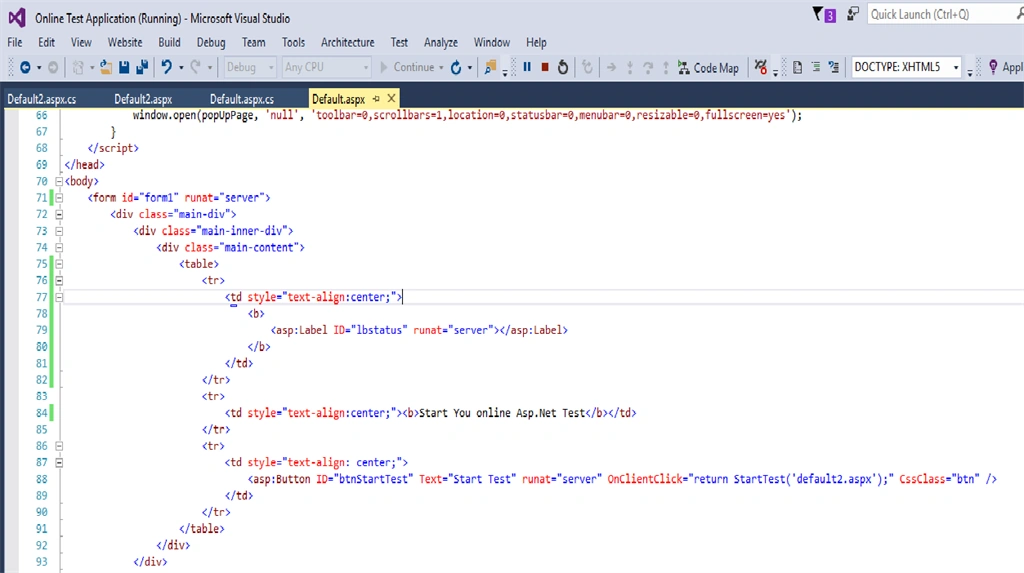Open Navigate Backward history dropdown
Viewport: 1024px width, 573px height.
(x=39, y=68)
